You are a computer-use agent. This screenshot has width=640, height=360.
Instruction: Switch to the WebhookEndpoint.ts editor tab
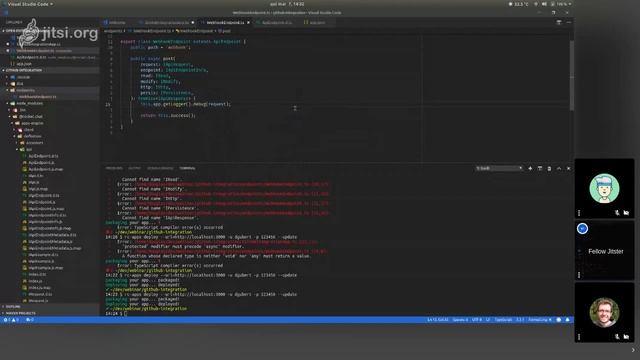(x=225, y=22)
